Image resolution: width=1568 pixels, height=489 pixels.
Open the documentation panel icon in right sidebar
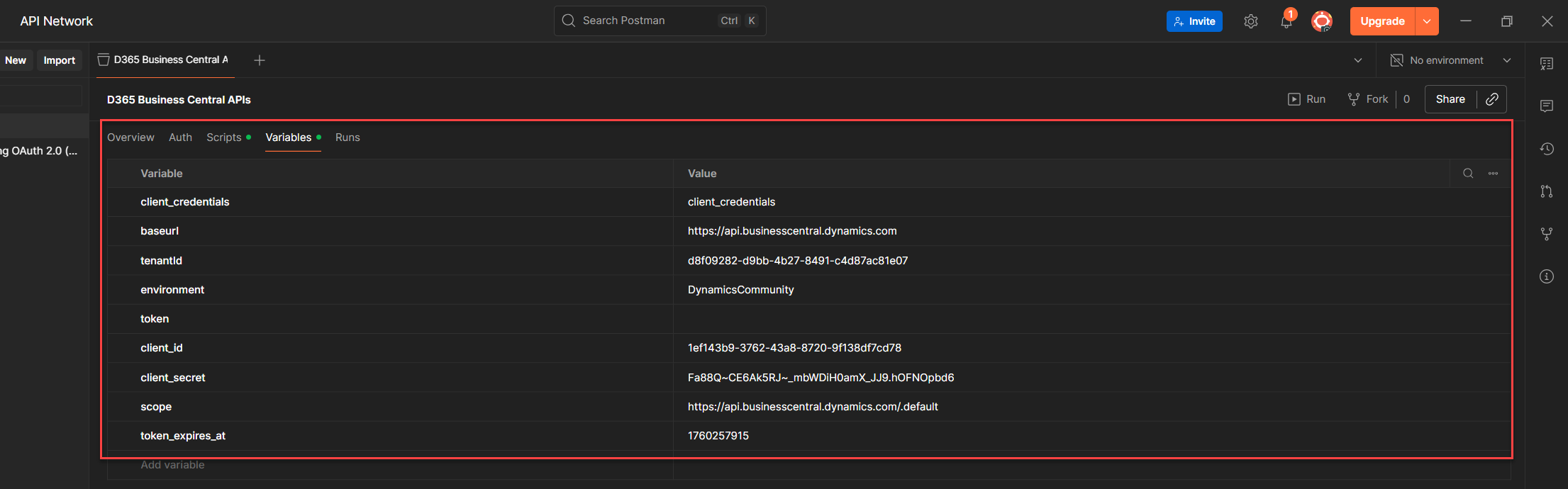(1547, 64)
